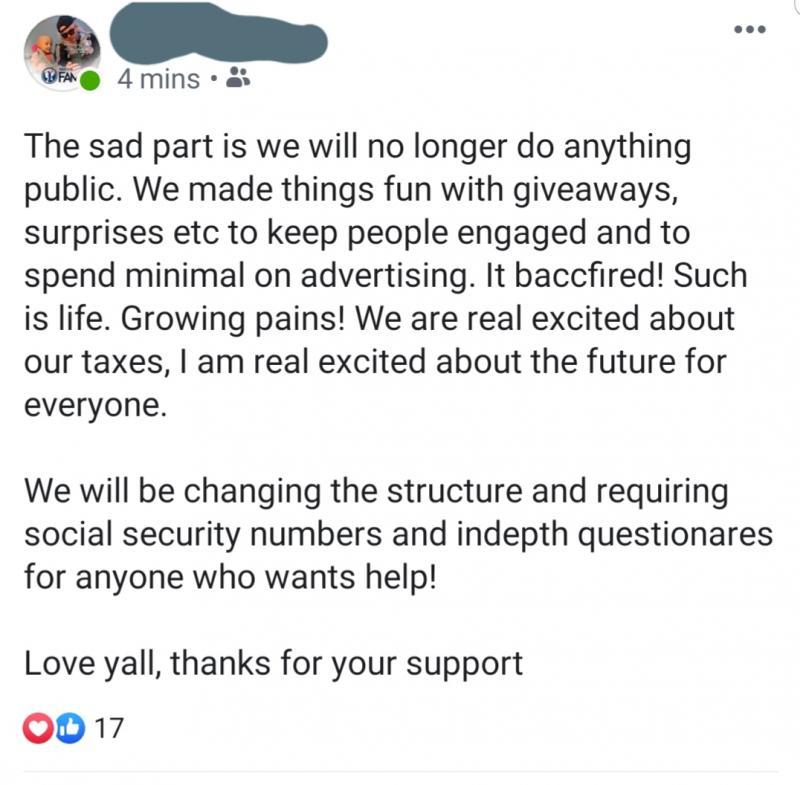Screen dimensions: 800x785
Task: Click the FAN badge on the avatar
Action: [x=60, y=78]
